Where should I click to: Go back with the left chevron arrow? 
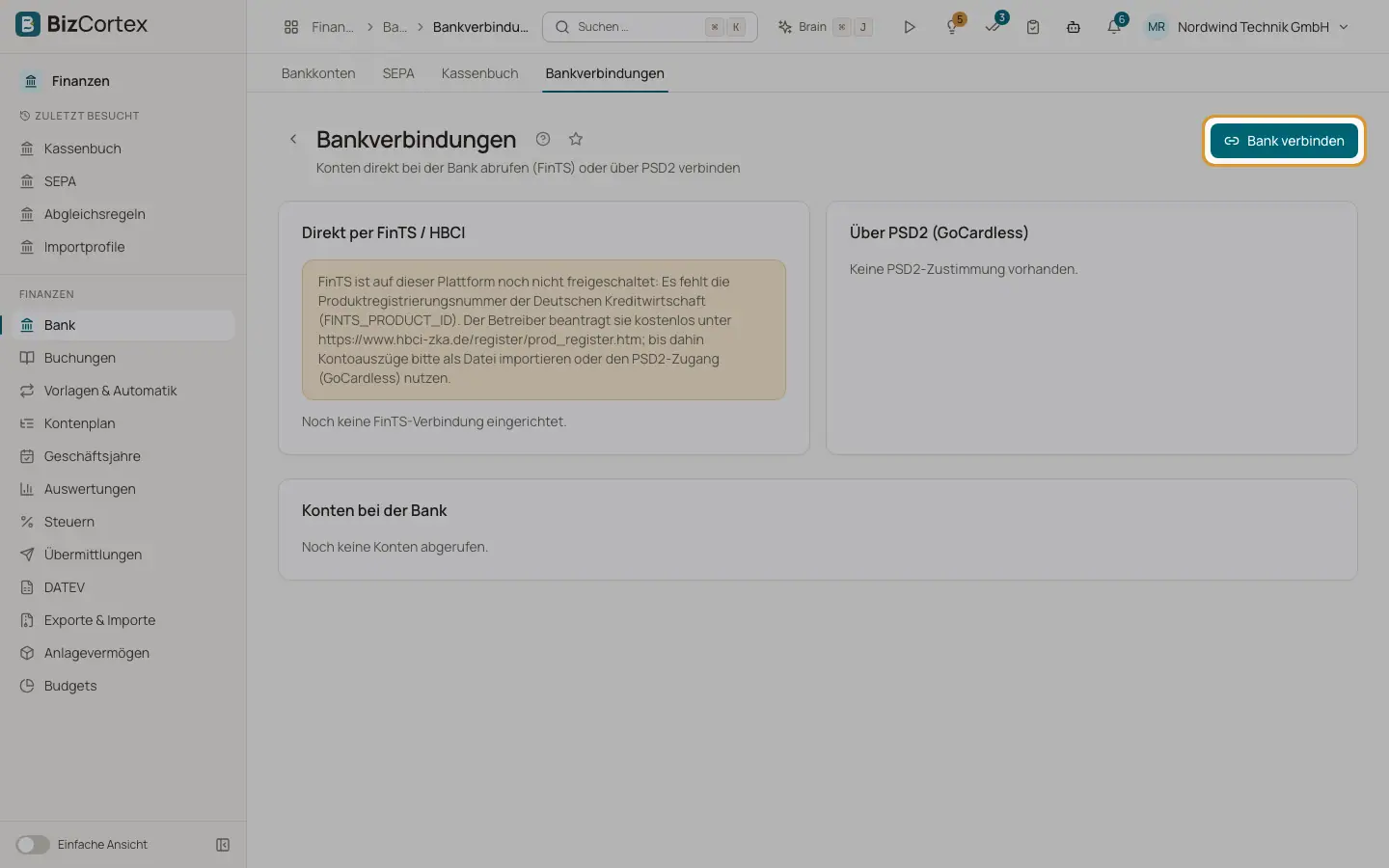tap(293, 139)
